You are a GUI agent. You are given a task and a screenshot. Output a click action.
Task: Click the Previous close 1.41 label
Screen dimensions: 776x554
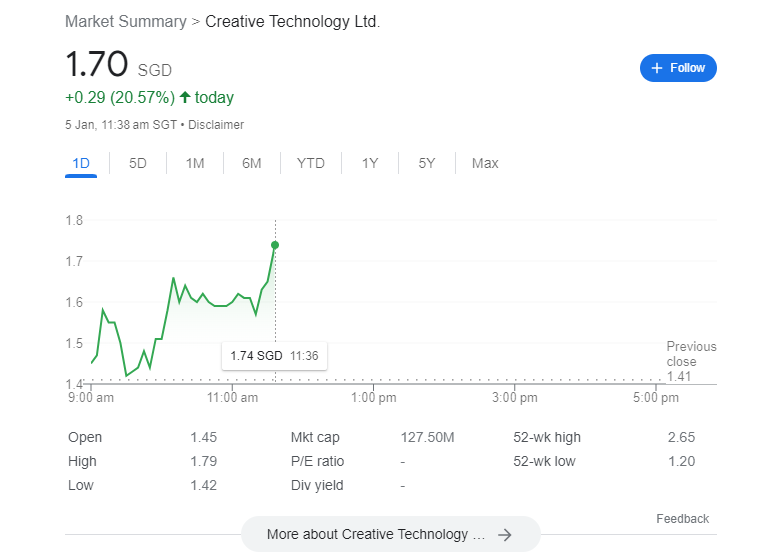[691, 362]
